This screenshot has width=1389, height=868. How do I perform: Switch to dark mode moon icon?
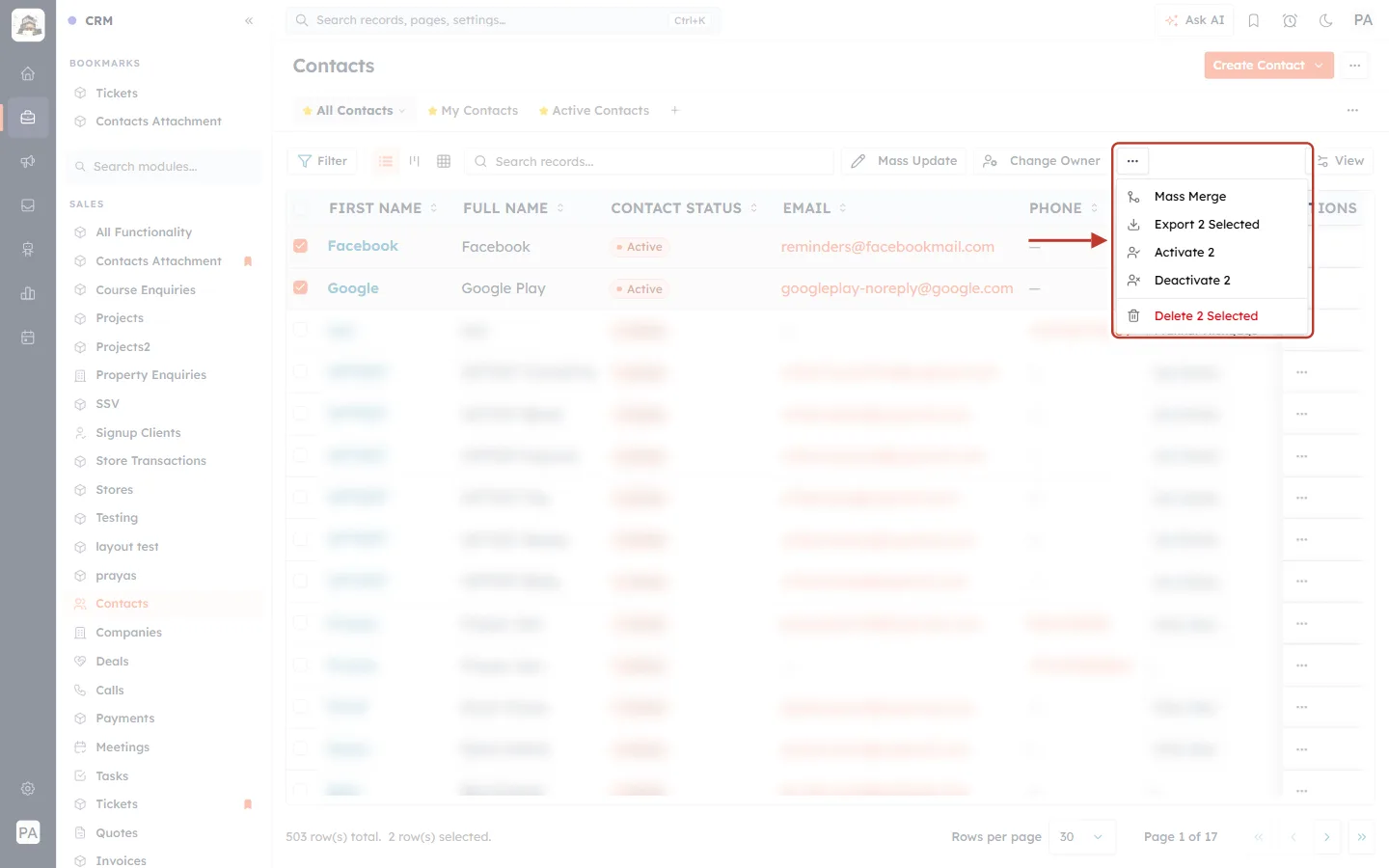coord(1326,20)
